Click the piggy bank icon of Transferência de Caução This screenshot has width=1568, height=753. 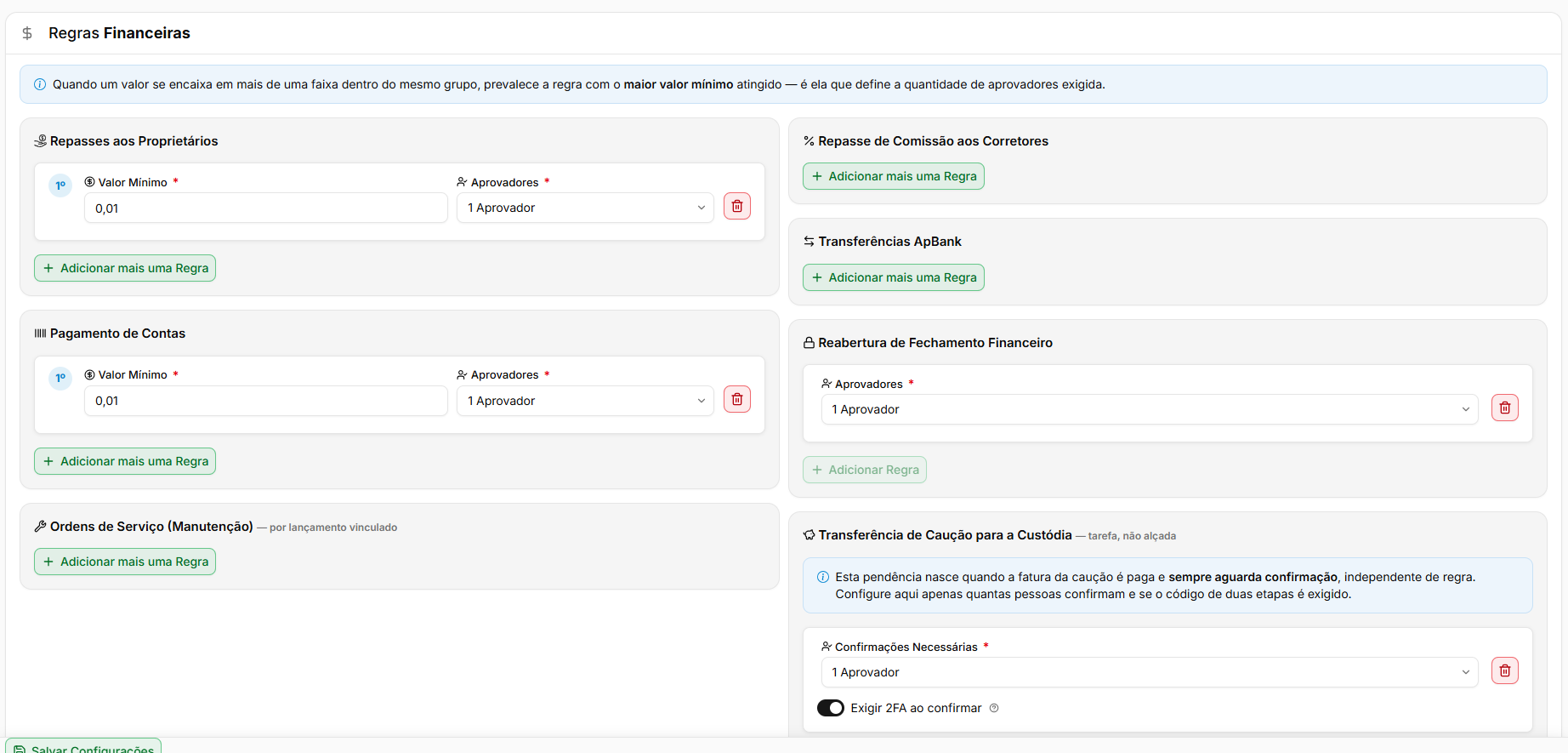[809, 535]
